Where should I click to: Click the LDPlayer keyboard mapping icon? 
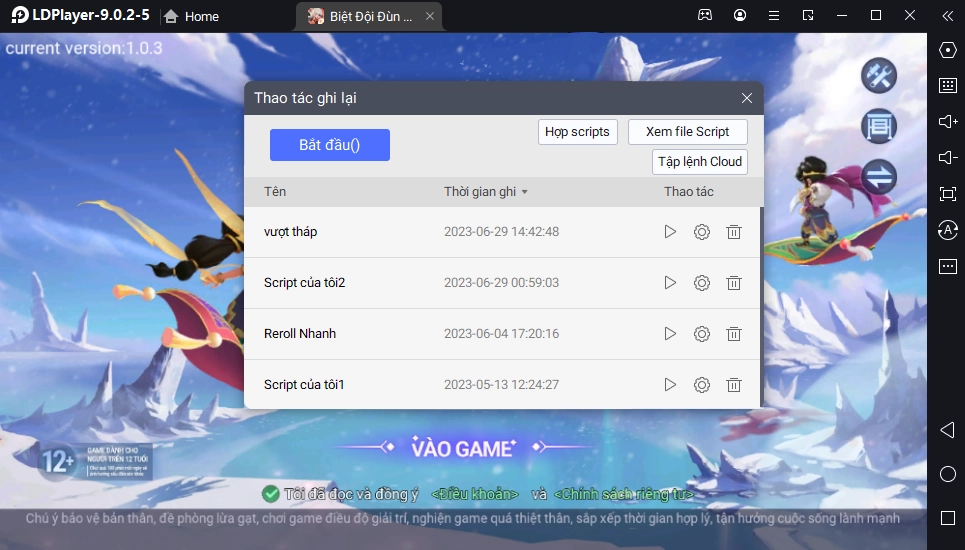947,86
